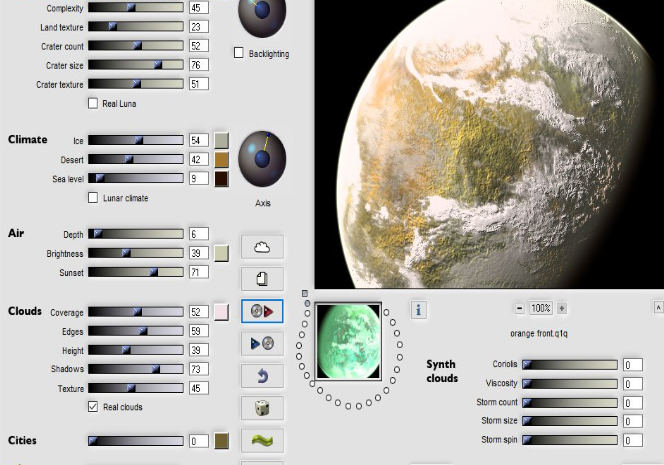Click the copy pages icon button
Screen dimensions: 664x465
tap(262, 279)
